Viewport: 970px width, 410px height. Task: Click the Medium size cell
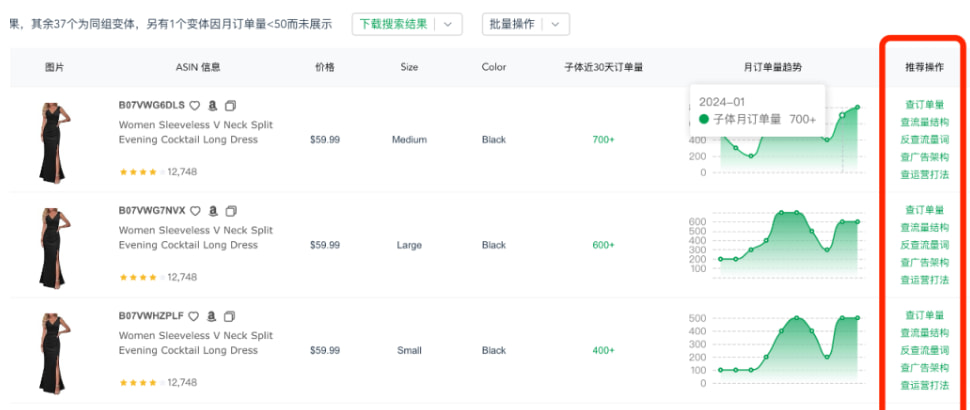tap(409, 140)
